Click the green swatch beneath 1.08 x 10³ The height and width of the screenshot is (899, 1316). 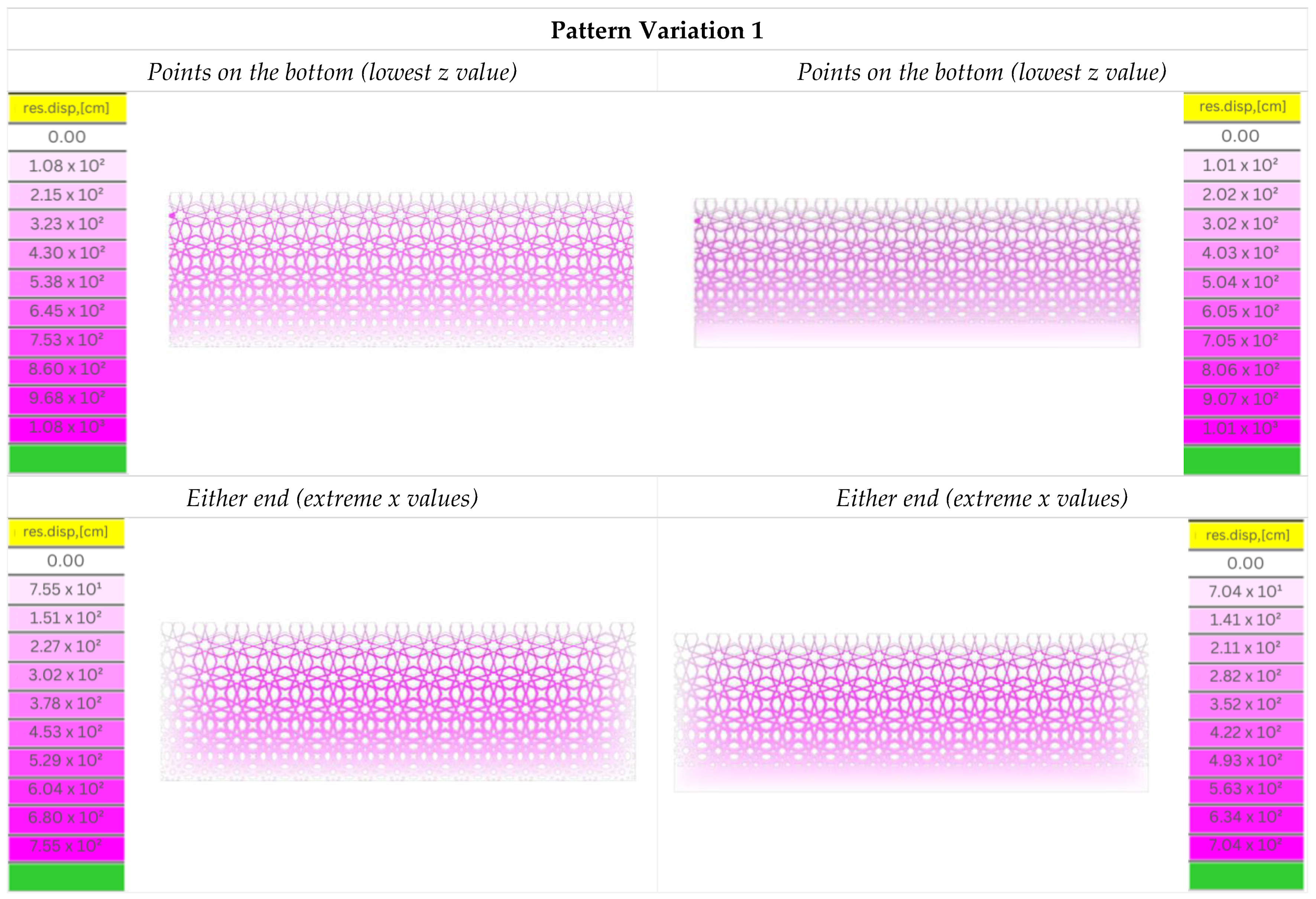tap(67, 458)
